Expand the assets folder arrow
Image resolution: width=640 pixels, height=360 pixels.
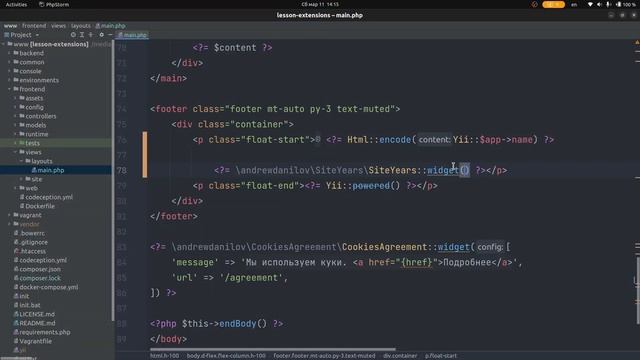point(15,98)
